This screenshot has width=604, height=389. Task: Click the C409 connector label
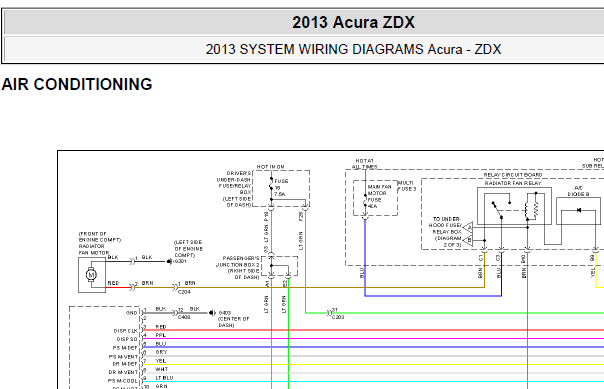click(184, 317)
